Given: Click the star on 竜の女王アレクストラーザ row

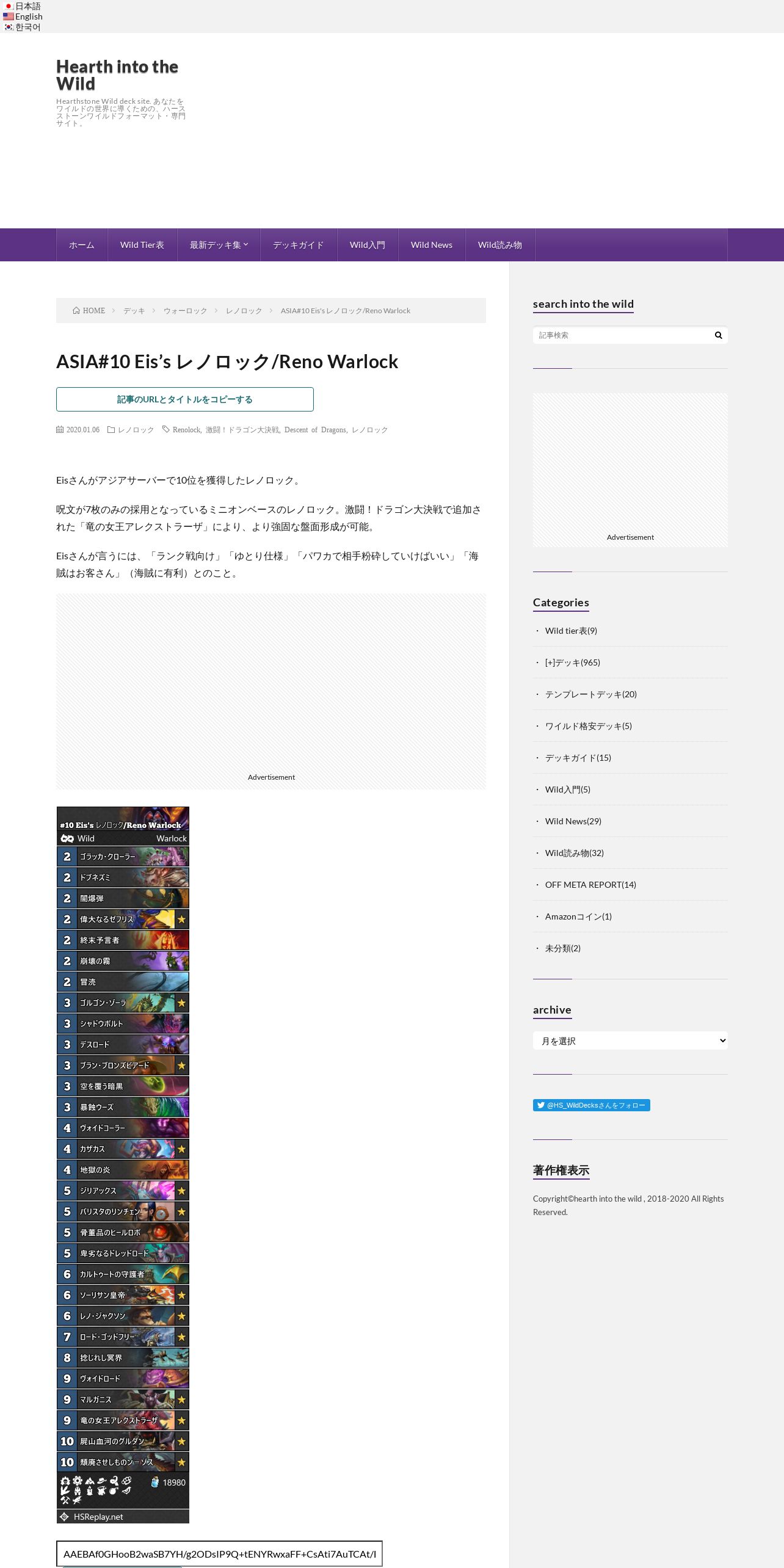Looking at the screenshot, I should (x=181, y=1420).
